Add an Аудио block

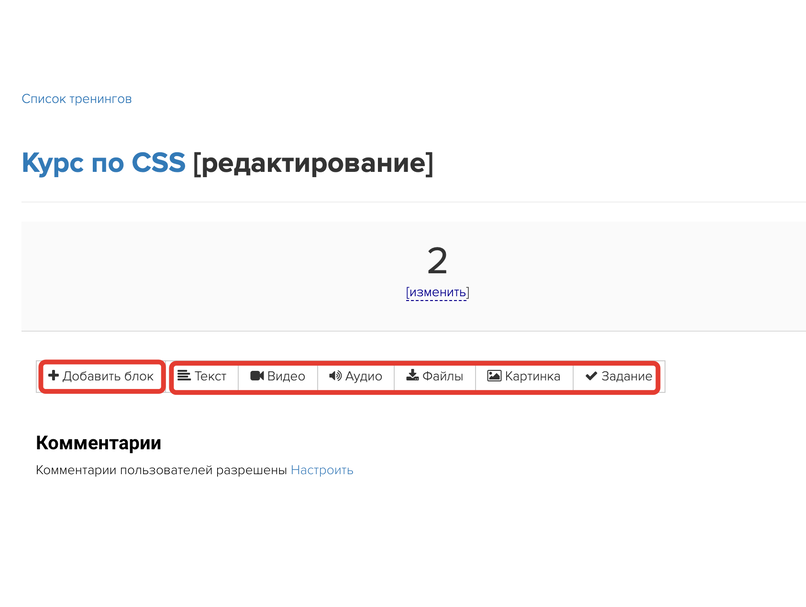pyautogui.click(x=356, y=376)
